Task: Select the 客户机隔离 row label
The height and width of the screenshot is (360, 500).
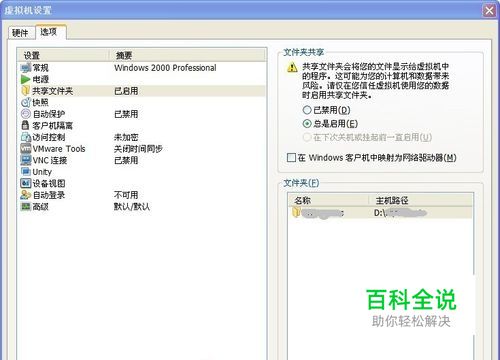Action: click(x=53, y=125)
